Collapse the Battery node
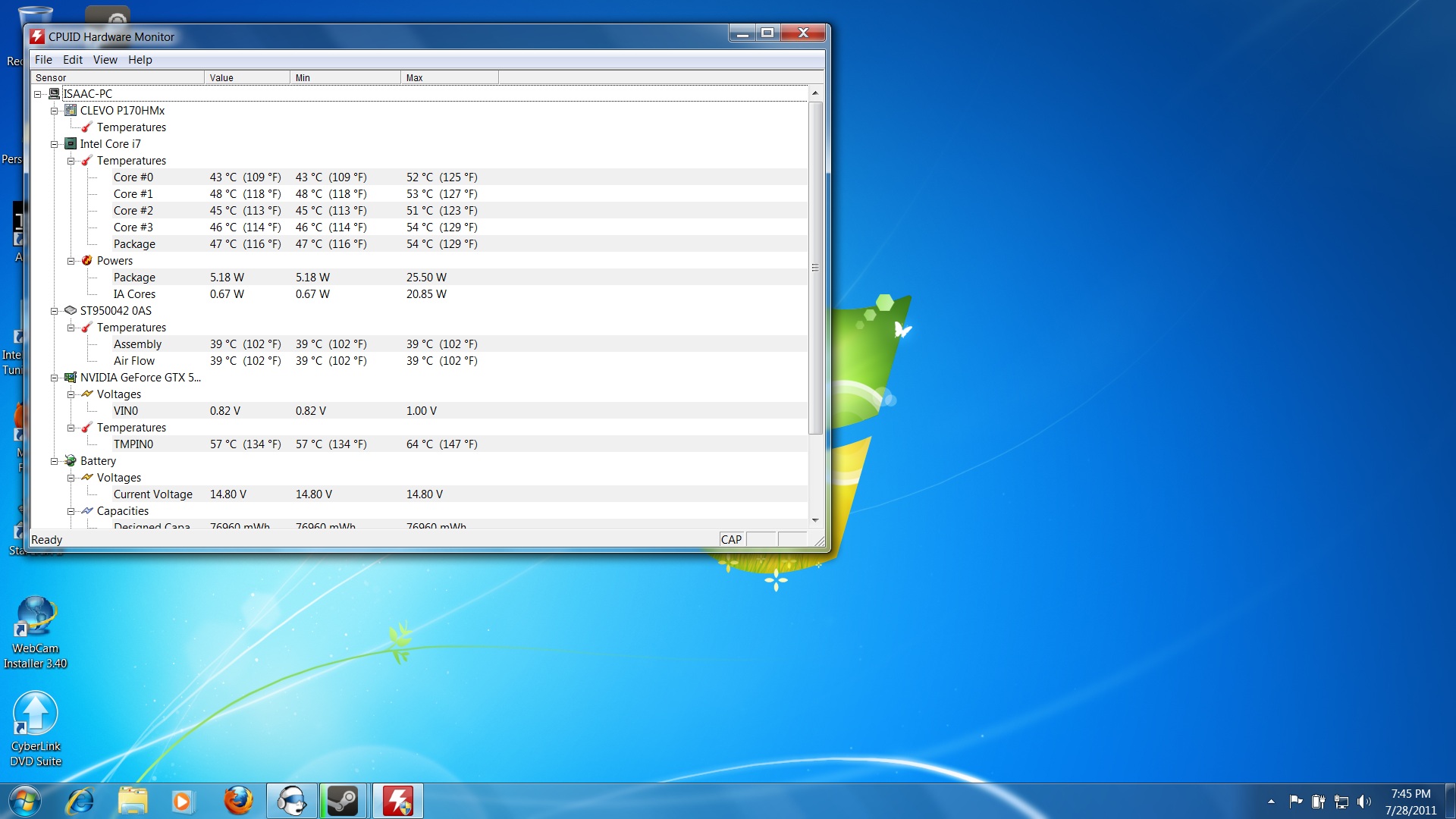The image size is (1456, 819). point(55,461)
